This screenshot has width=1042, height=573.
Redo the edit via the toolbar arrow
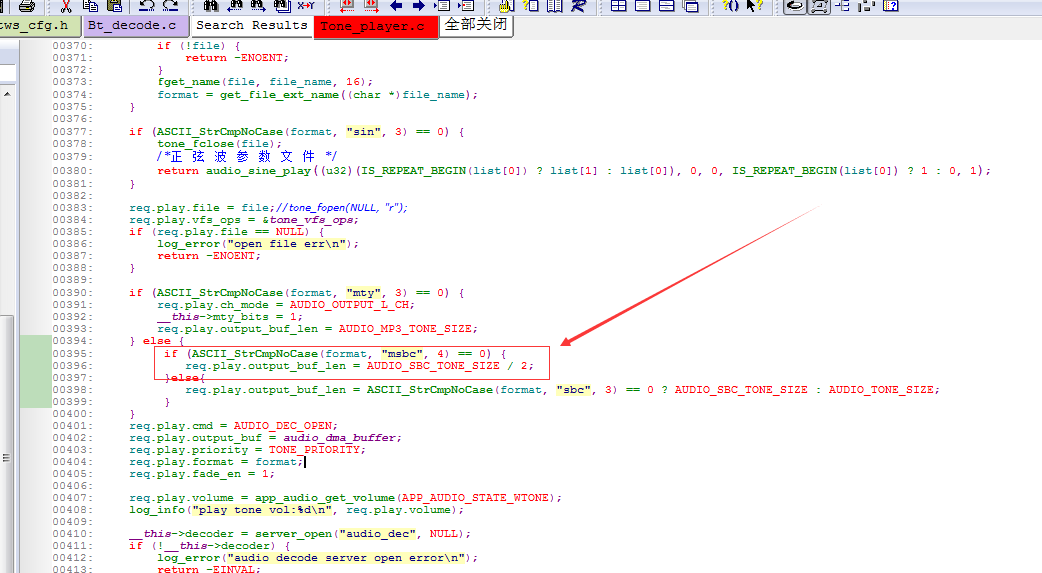click(x=171, y=6)
